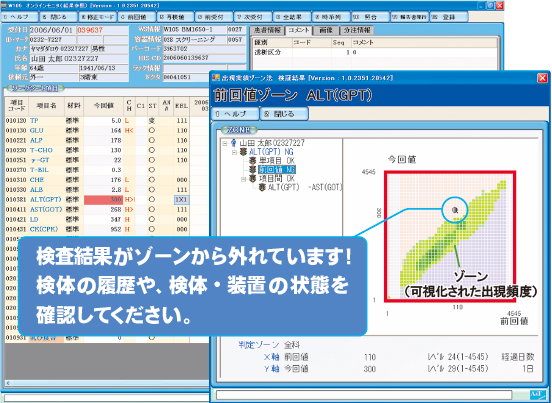Click the 登録 toolbar button
Image resolution: width=552 pixels, height=403 pixels.
click(x=449, y=17)
